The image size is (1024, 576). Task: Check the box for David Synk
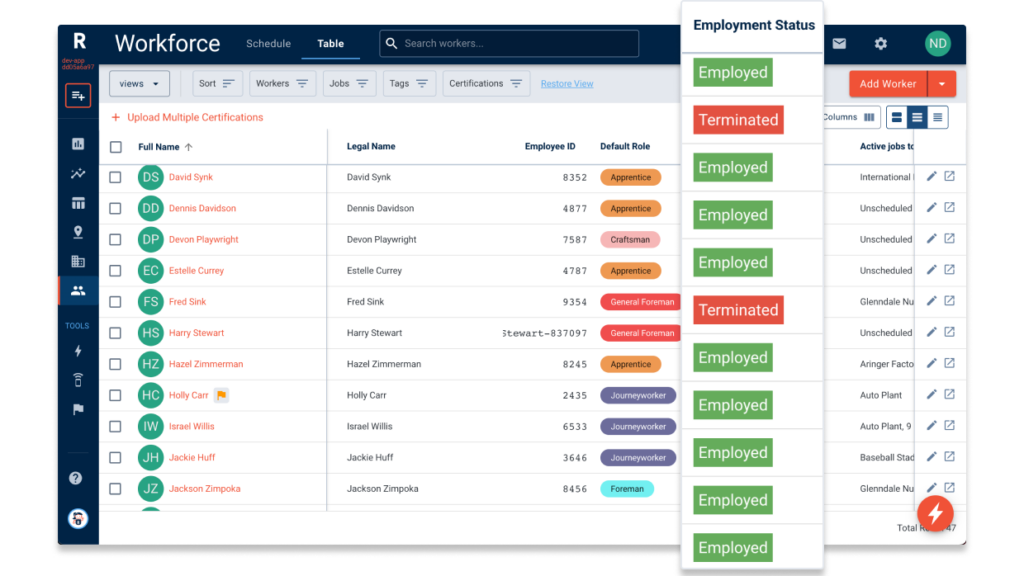click(x=116, y=177)
